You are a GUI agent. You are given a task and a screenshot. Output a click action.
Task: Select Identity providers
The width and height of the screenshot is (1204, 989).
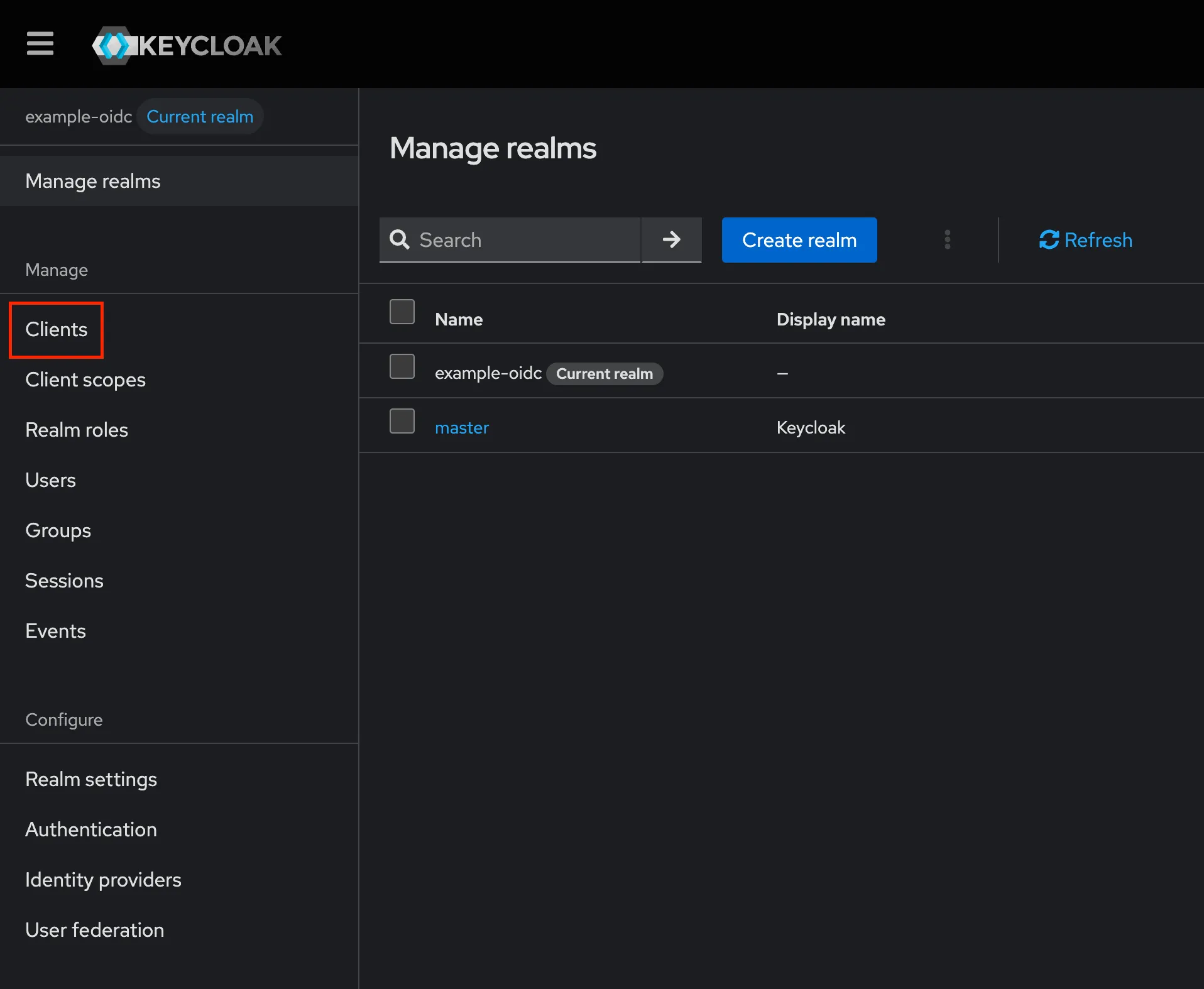103,880
